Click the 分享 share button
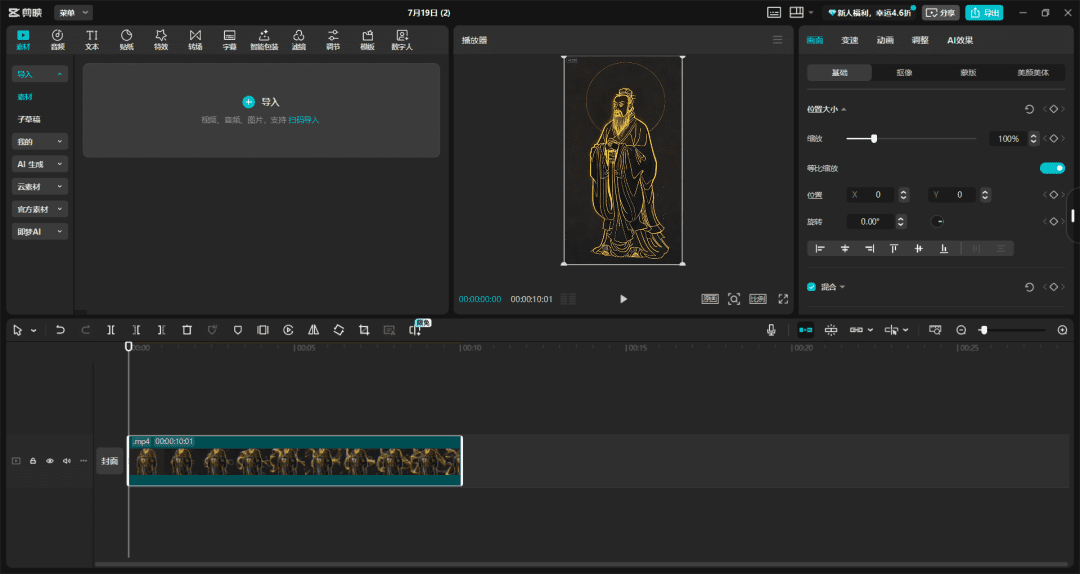 (x=942, y=12)
